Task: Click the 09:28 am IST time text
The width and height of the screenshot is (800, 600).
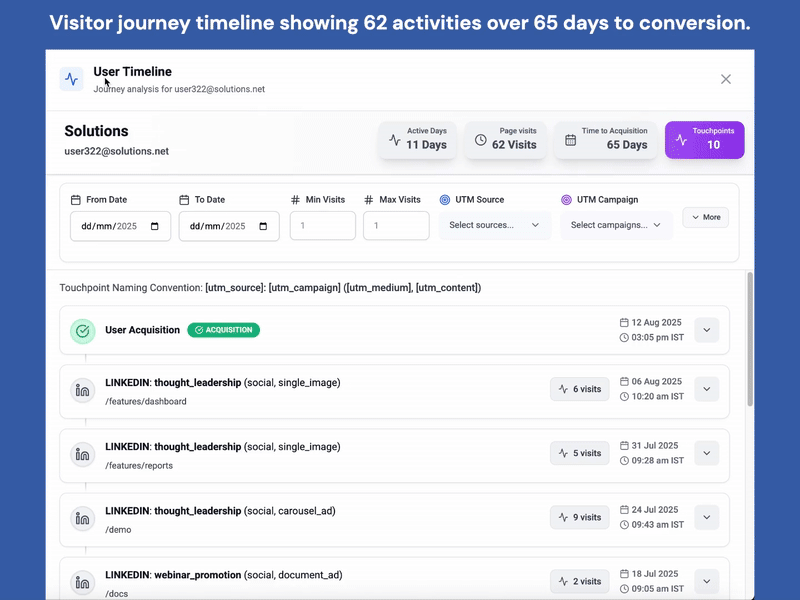Action: tap(658, 461)
